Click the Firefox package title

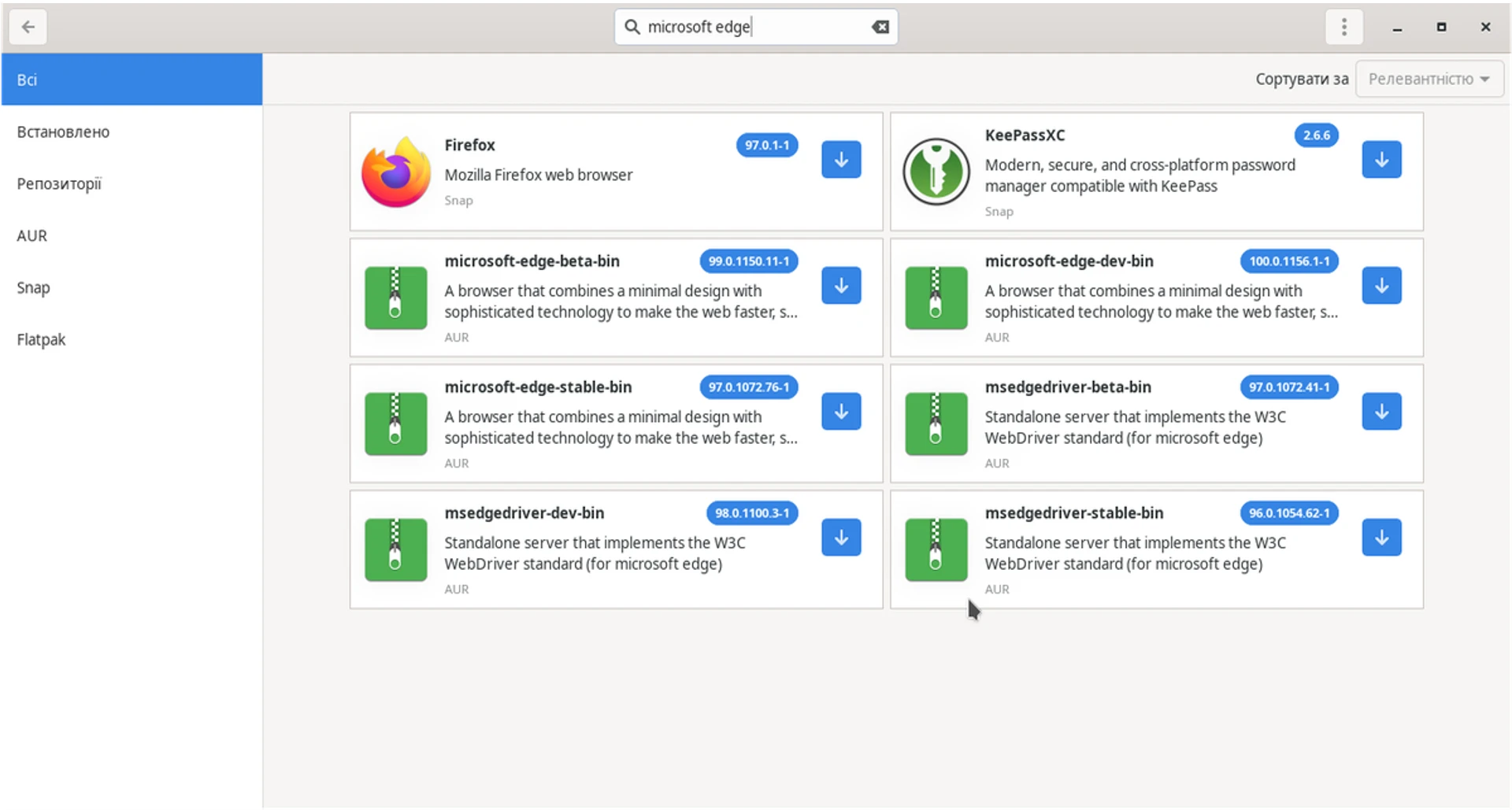point(469,145)
